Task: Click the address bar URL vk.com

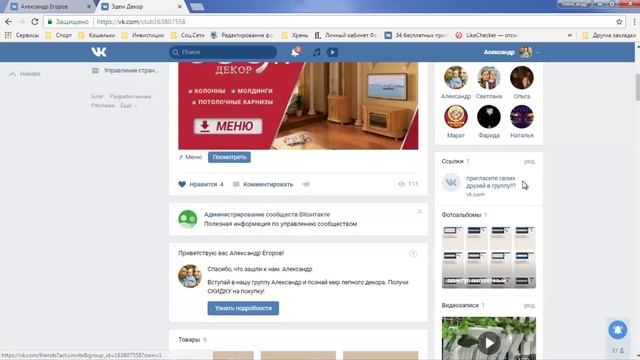Action: click(141, 22)
